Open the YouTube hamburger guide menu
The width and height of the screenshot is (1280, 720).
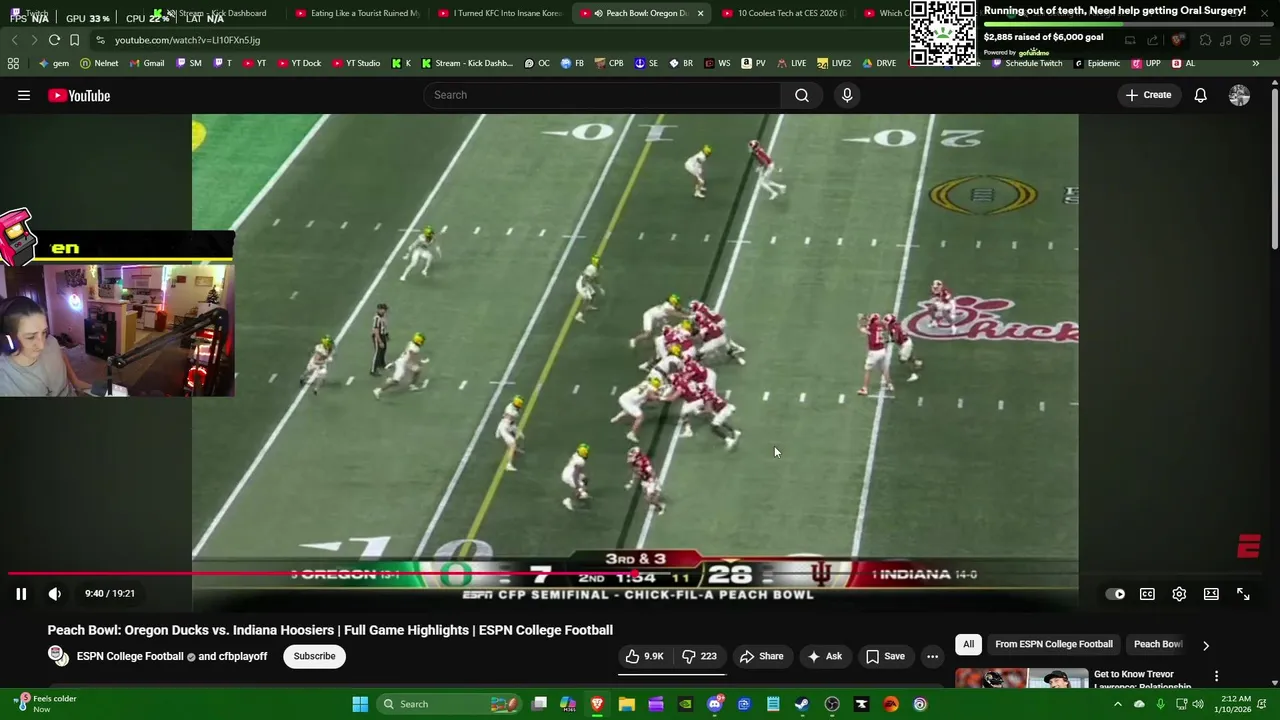[24, 96]
